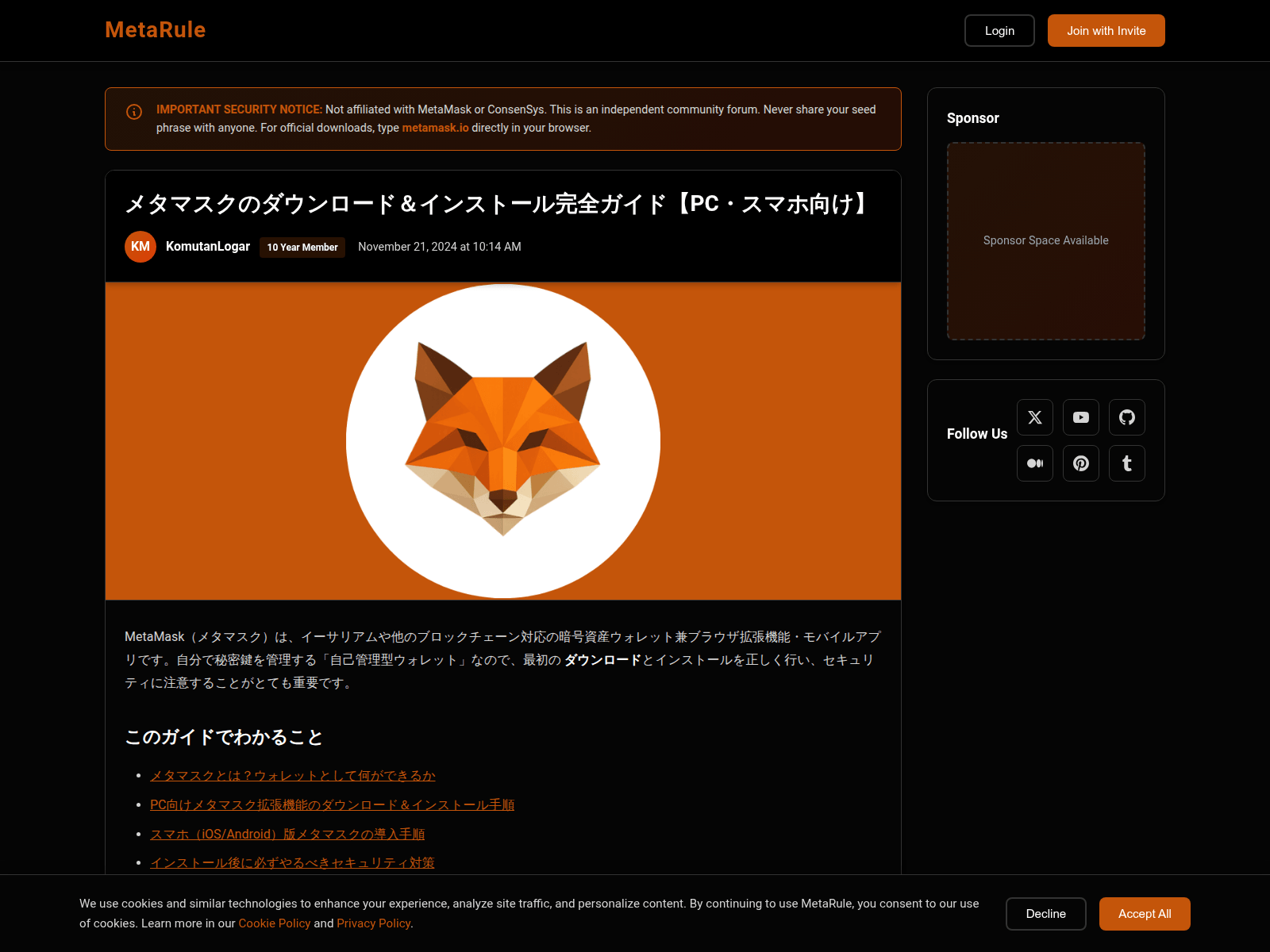Click the Follow Us label
Screen dimensions: 1270x952
point(977,434)
